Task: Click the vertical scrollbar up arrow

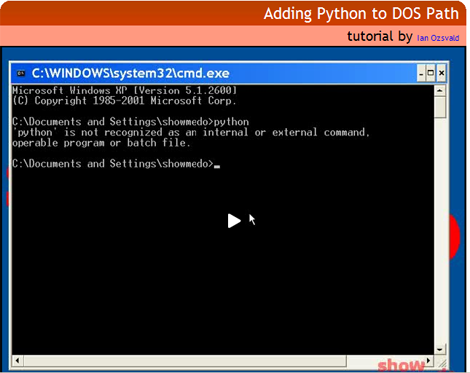Action: (440, 91)
